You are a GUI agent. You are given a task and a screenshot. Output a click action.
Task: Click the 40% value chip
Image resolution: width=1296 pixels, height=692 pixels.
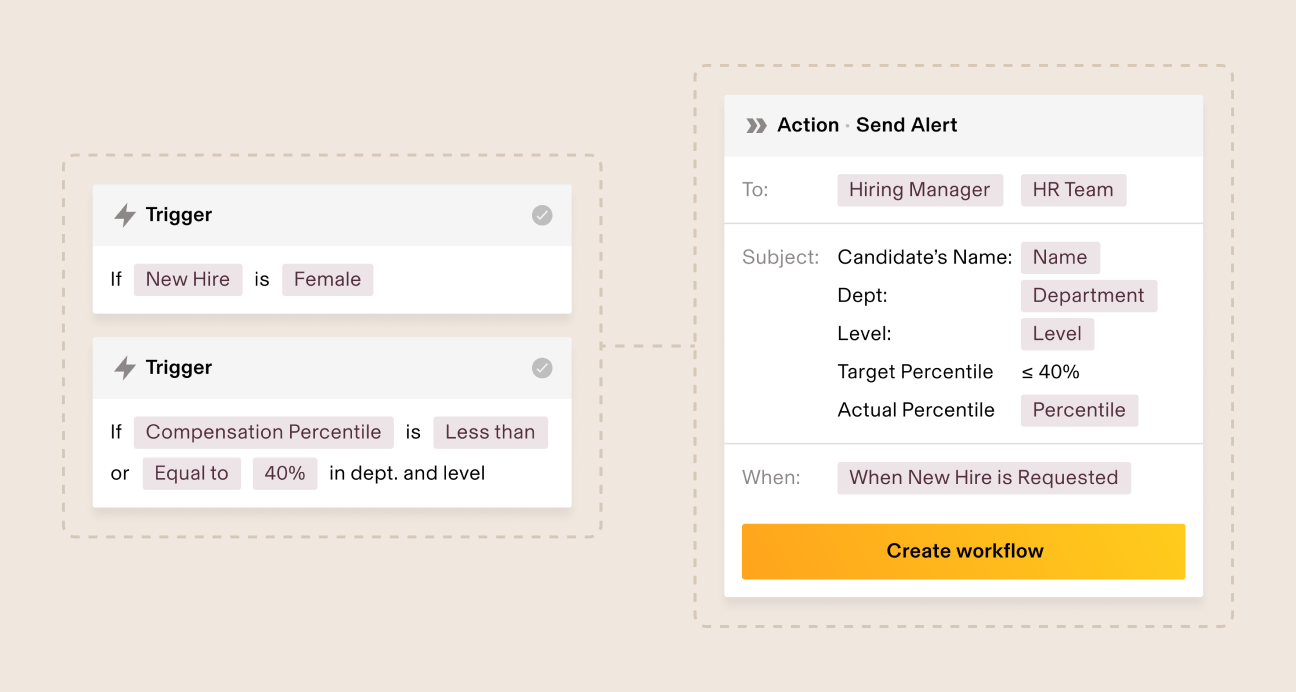[x=285, y=473]
